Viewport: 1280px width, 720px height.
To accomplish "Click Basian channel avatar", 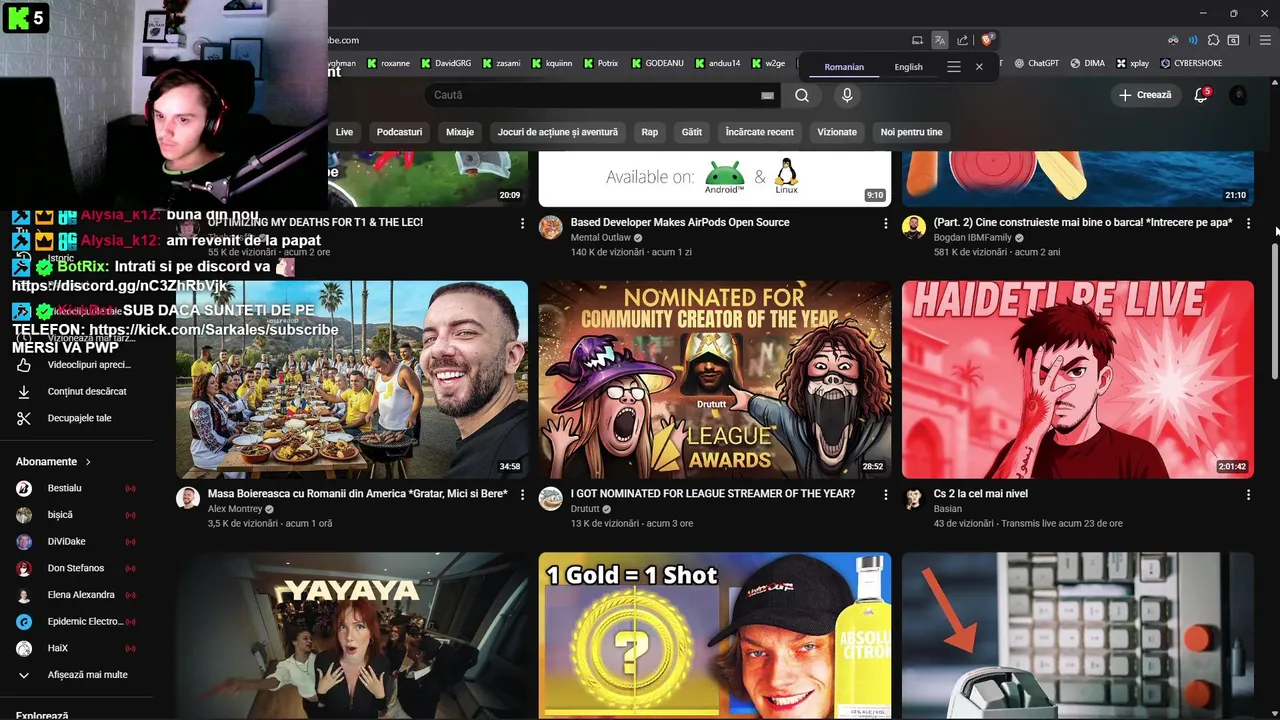I will point(914,498).
